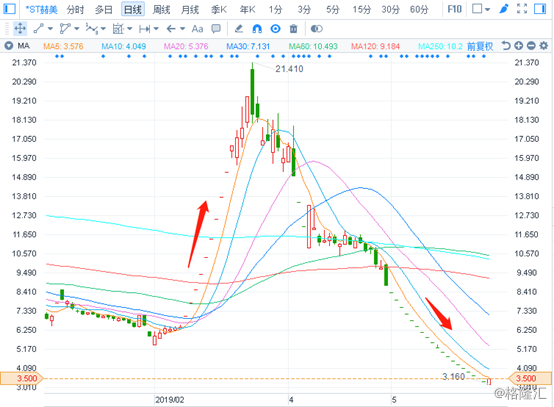The width and height of the screenshot is (554, 407).
Task: Select the polyline wave drawing tool
Action: click(92, 29)
